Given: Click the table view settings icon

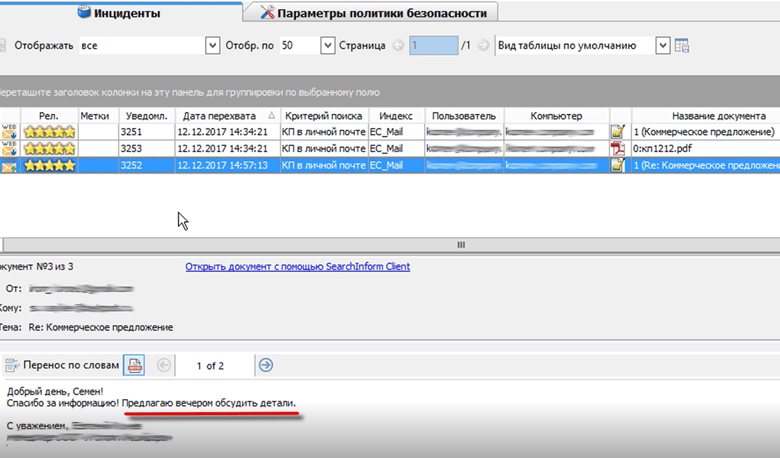Looking at the screenshot, I should 682,46.
